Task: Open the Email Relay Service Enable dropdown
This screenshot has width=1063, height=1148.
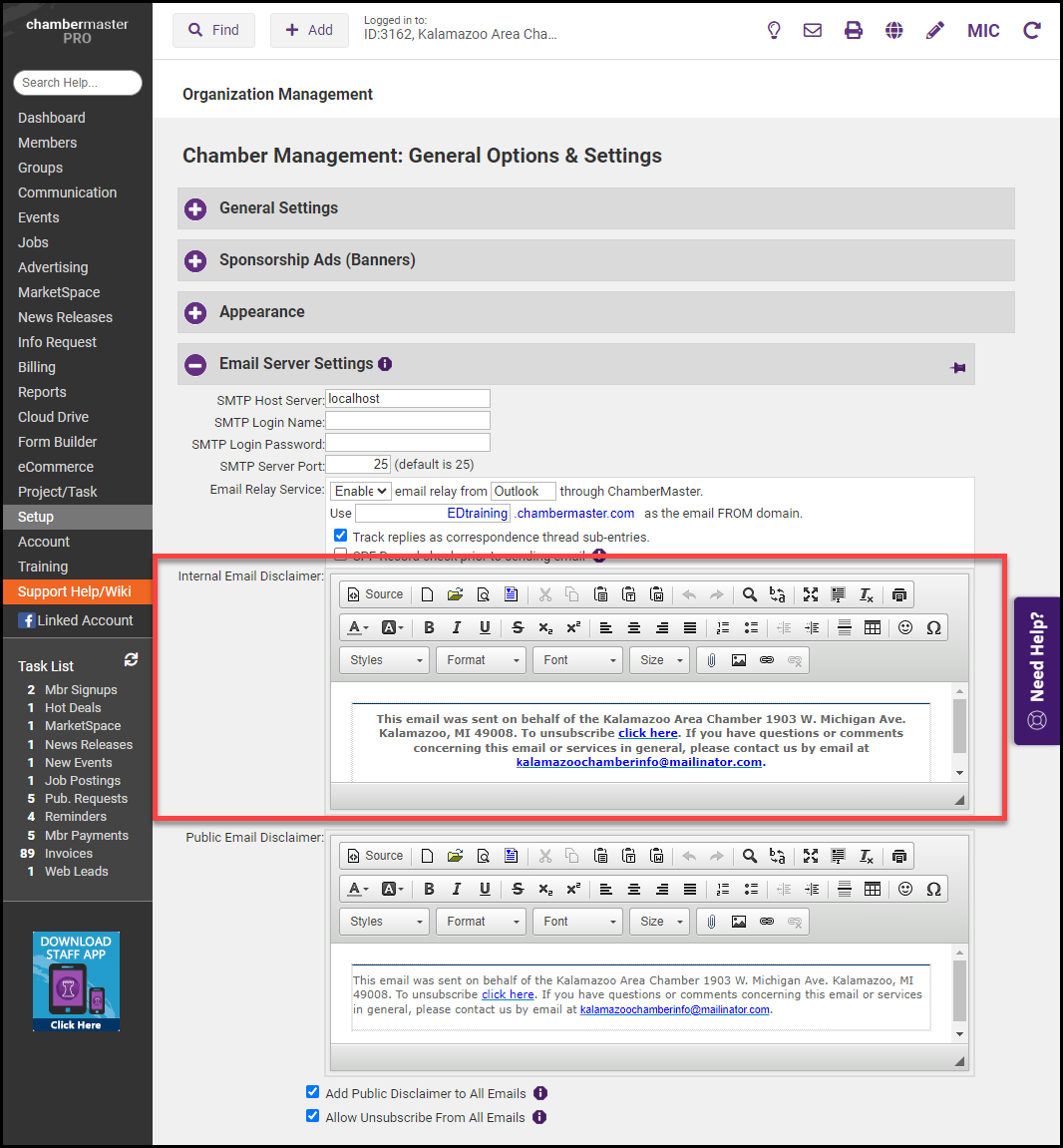Action: point(360,491)
